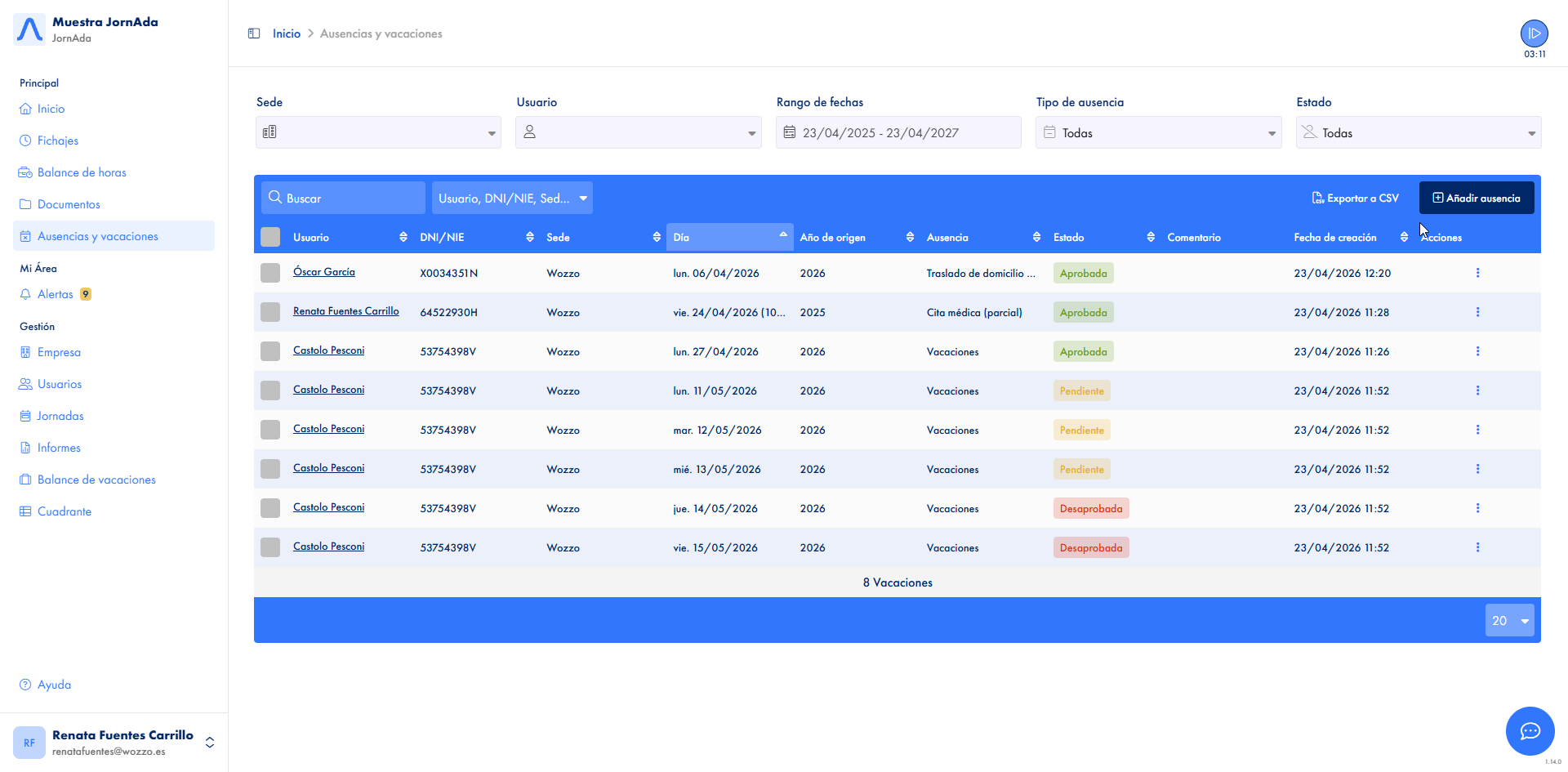Navigate to Inicio via the breadcrumb
The height and width of the screenshot is (772, 1568).
click(x=286, y=33)
